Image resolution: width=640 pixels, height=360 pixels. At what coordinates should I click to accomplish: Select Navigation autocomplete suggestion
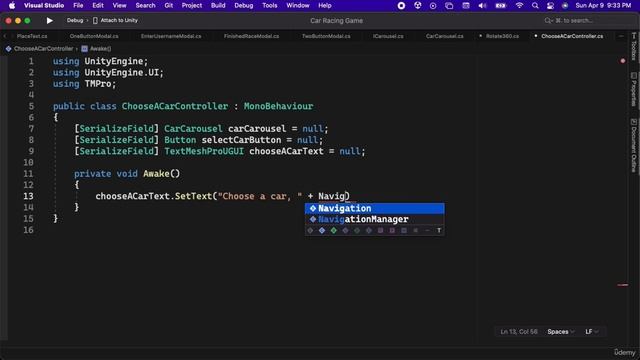375,208
